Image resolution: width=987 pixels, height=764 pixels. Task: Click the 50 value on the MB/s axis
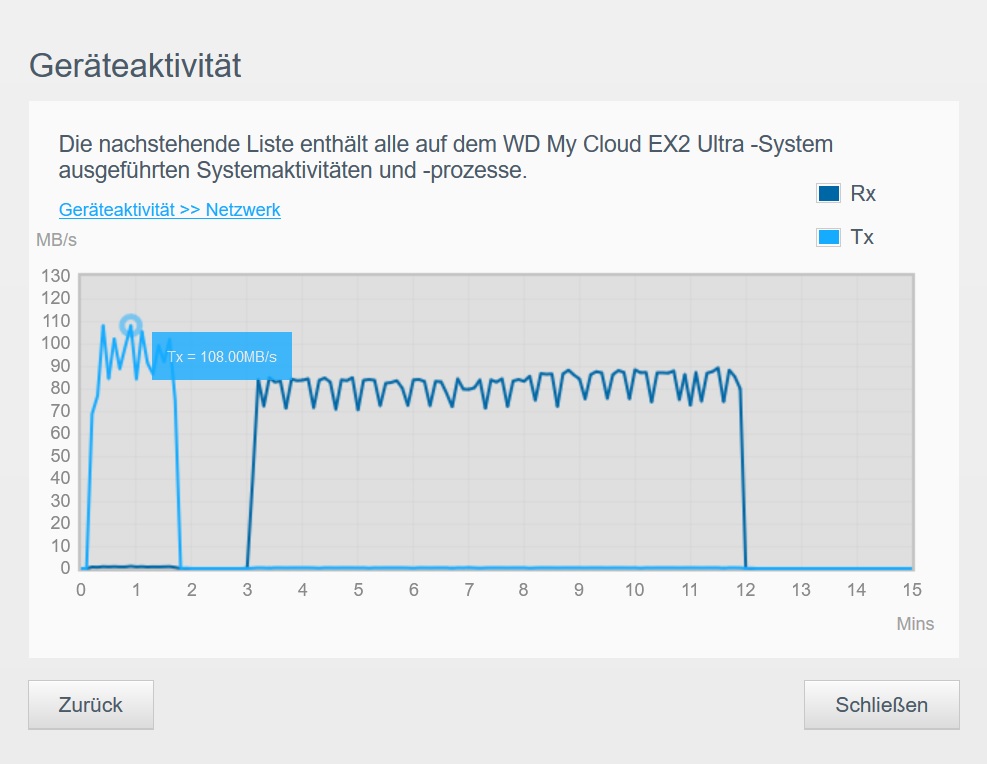click(x=60, y=456)
